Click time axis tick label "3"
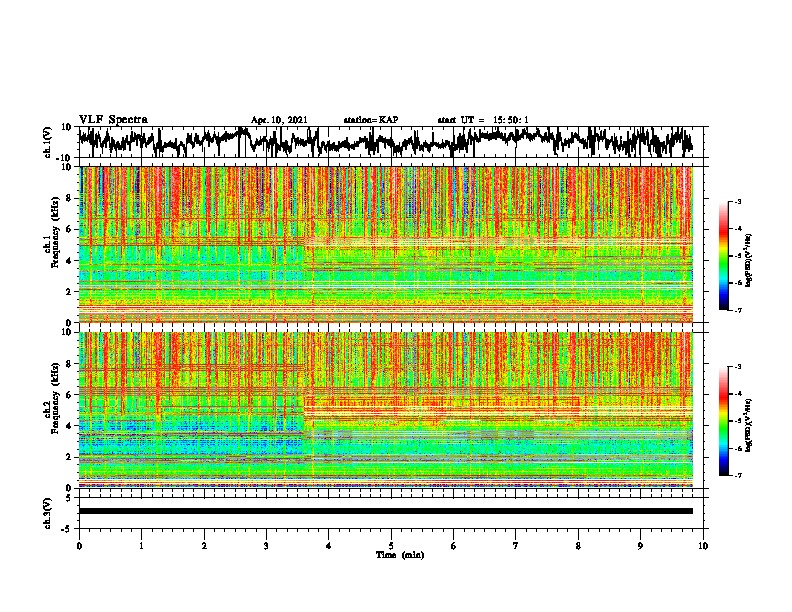Image resolution: width=792 pixels, height=612 pixels. tap(266, 546)
